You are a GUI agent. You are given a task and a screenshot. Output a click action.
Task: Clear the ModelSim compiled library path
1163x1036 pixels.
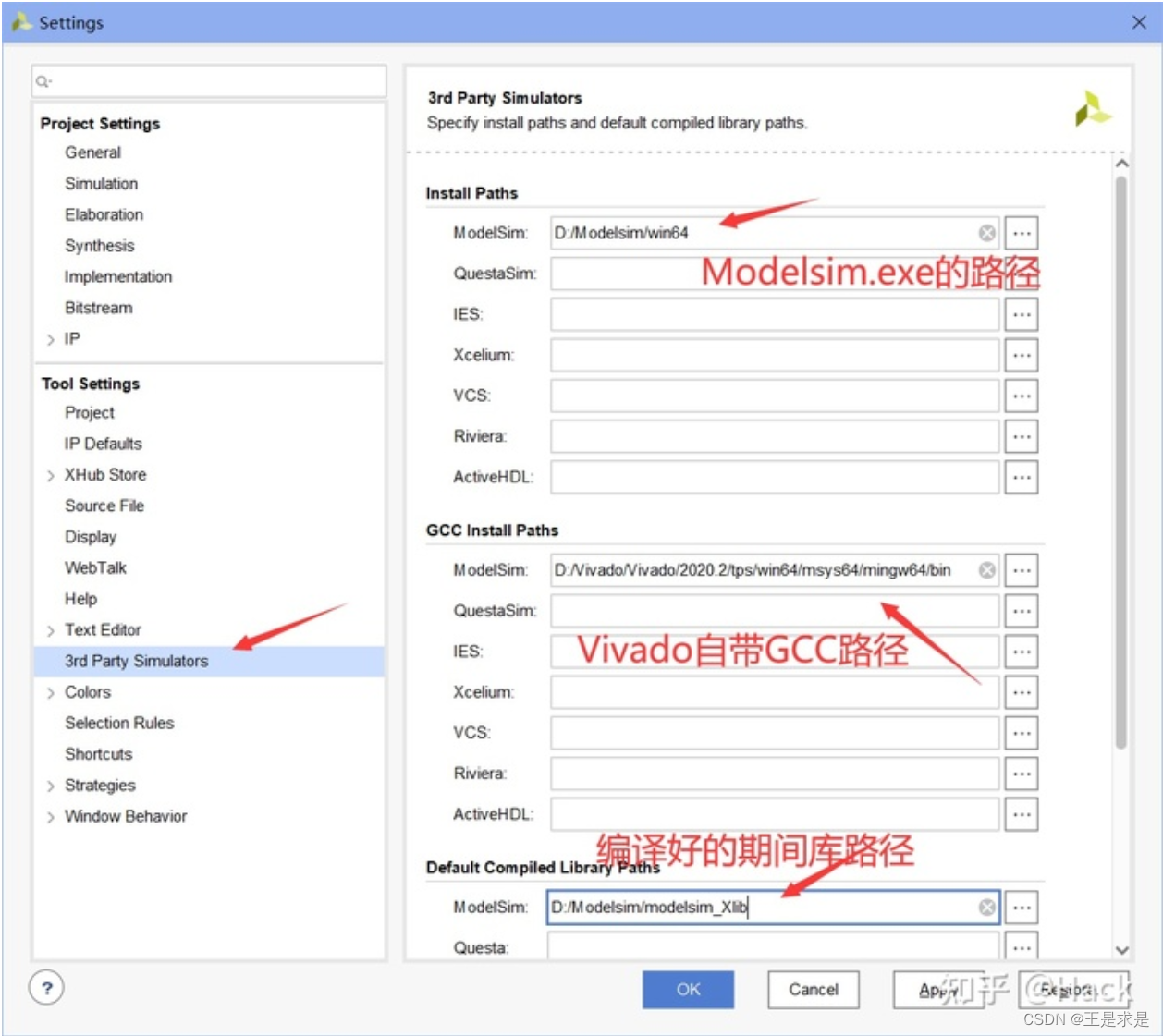[987, 908]
